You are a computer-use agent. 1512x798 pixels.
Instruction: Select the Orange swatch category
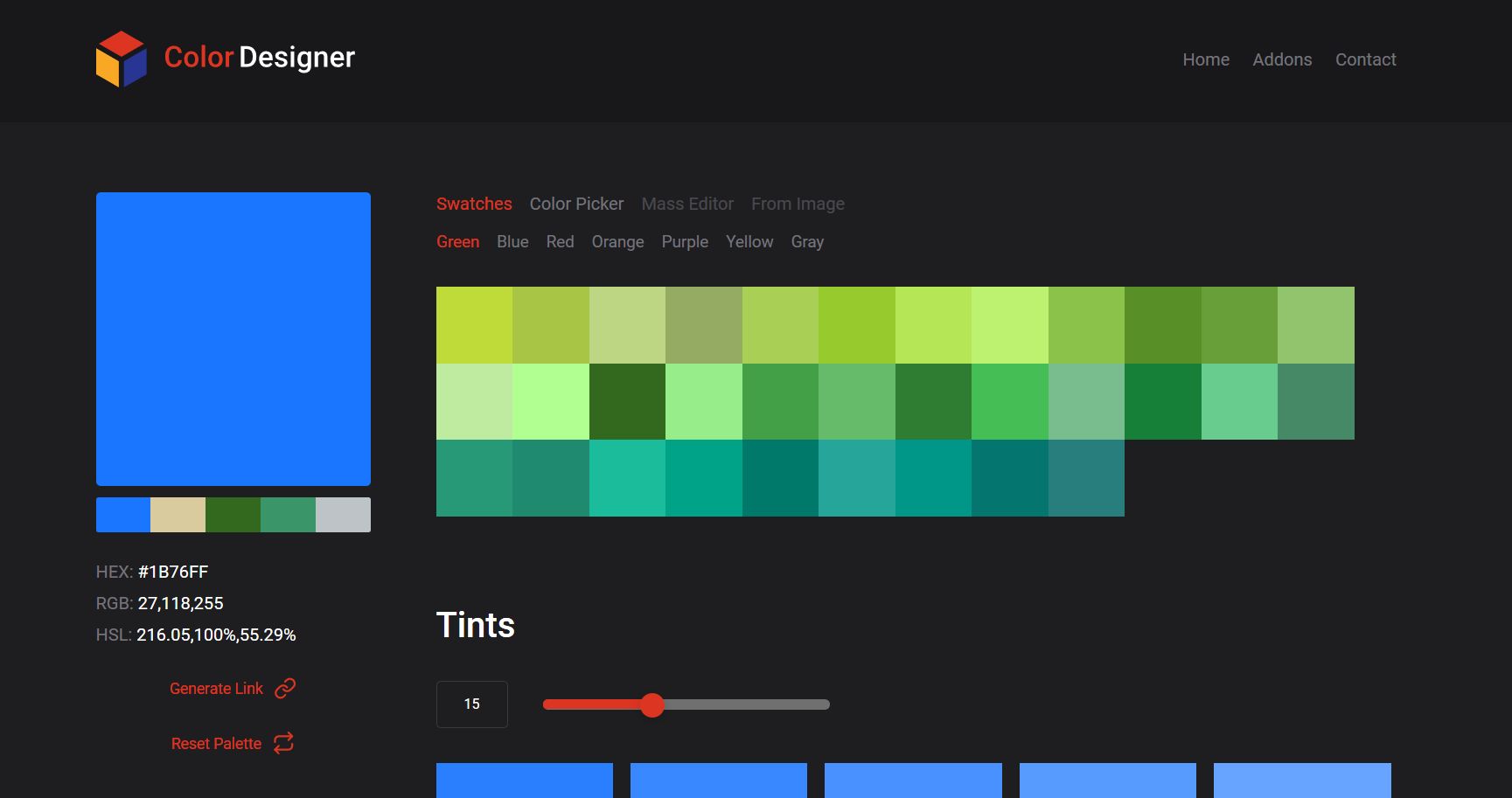[617, 242]
